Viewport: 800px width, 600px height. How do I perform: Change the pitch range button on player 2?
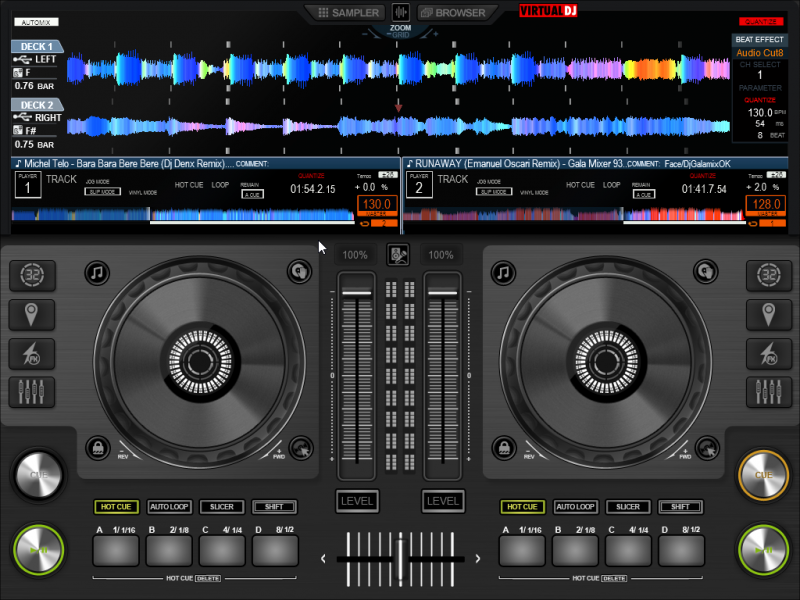(776, 175)
